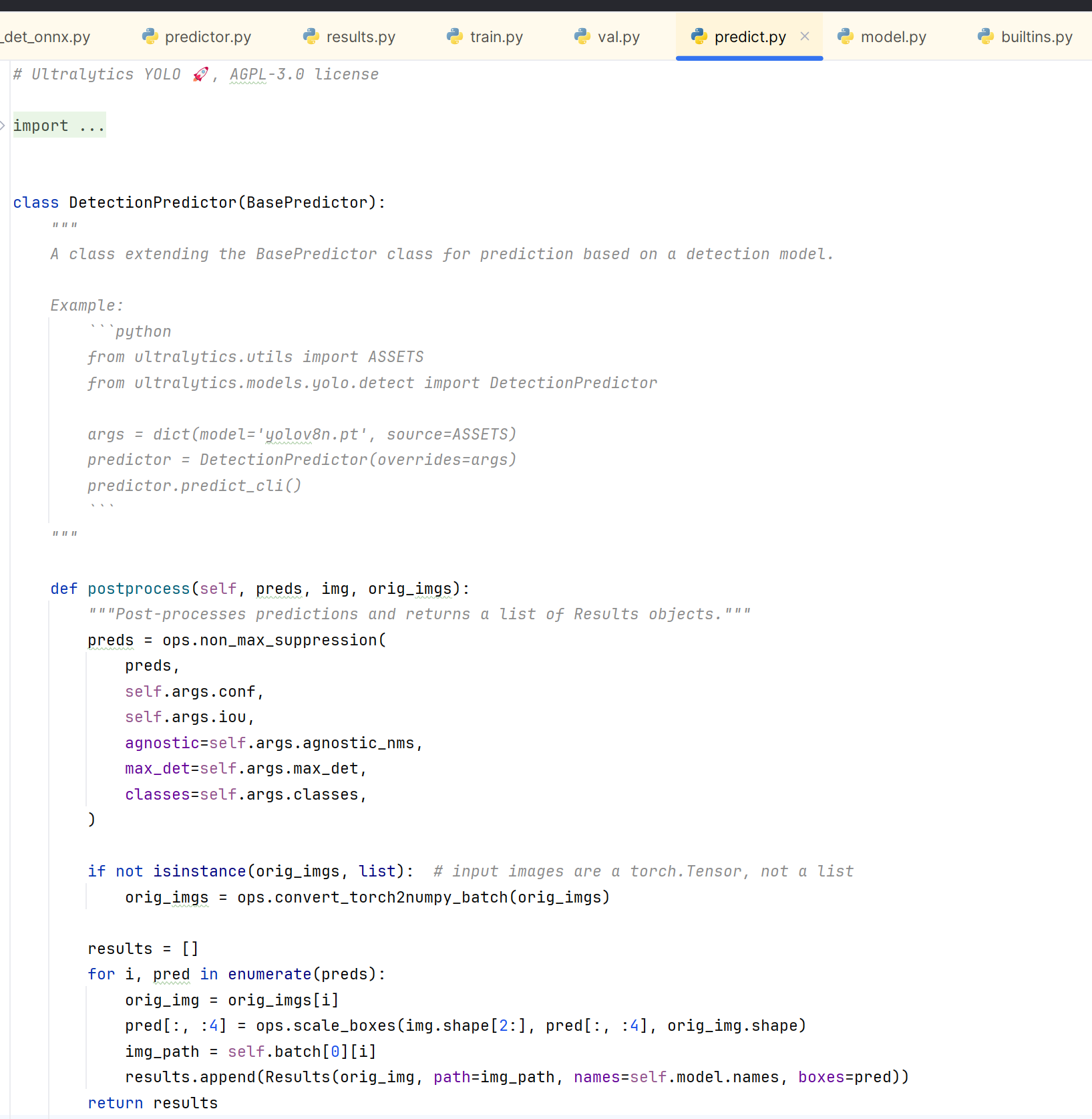Click 'from ultralytics.utils import ASSETS' line

coord(256,357)
